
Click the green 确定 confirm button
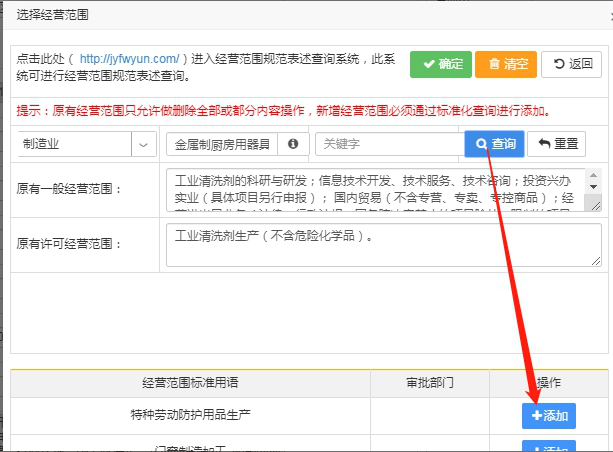(440, 64)
